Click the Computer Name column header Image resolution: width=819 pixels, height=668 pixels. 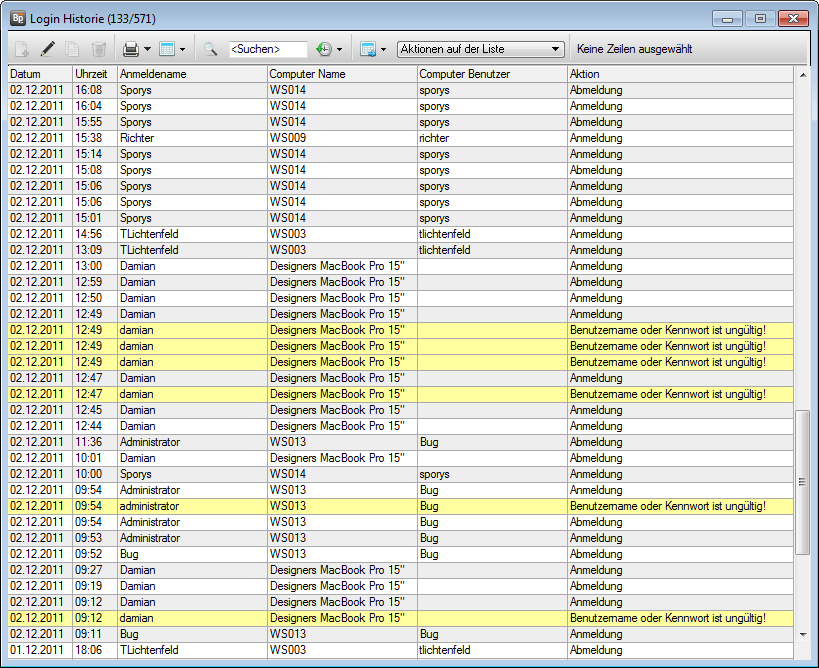(x=341, y=74)
